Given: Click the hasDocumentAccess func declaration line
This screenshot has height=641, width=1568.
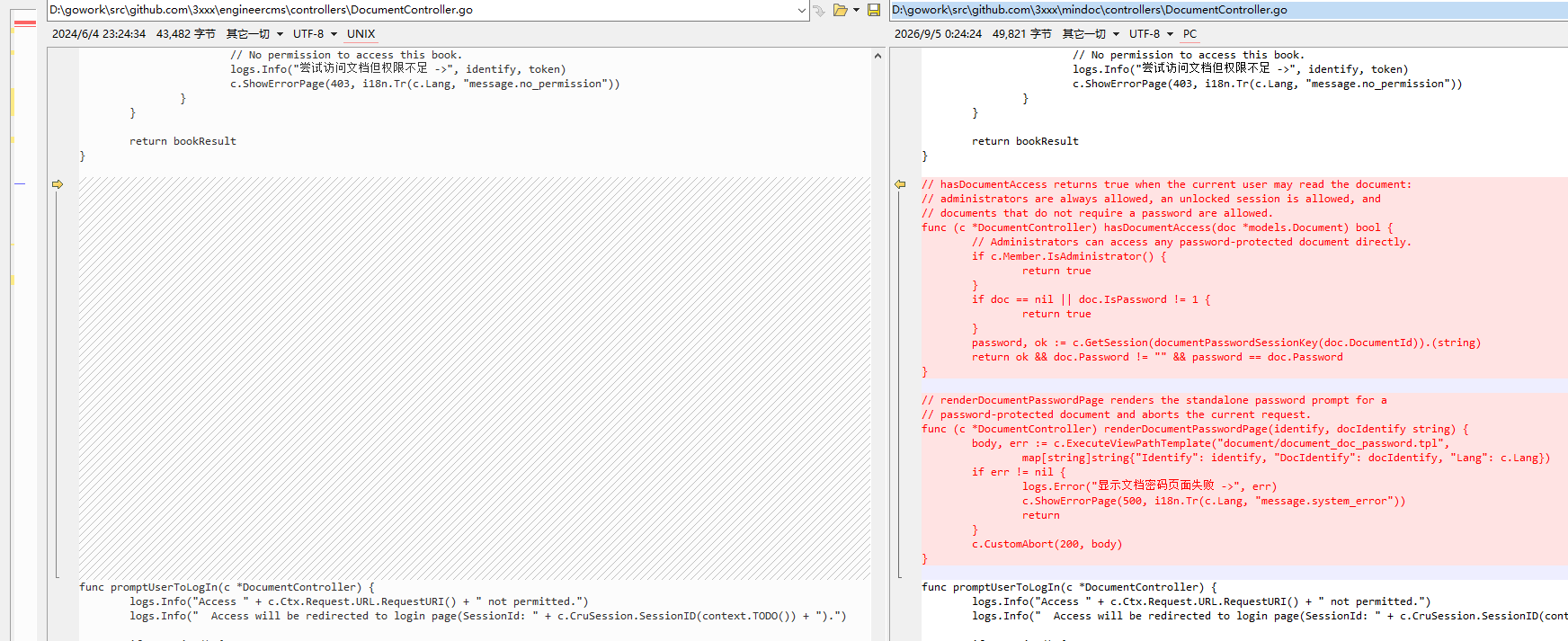Looking at the screenshot, I should (1157, 227).
